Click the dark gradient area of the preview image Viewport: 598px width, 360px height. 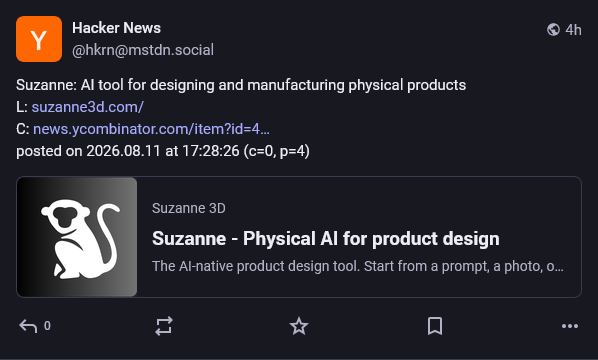click(x=29, y=237)
